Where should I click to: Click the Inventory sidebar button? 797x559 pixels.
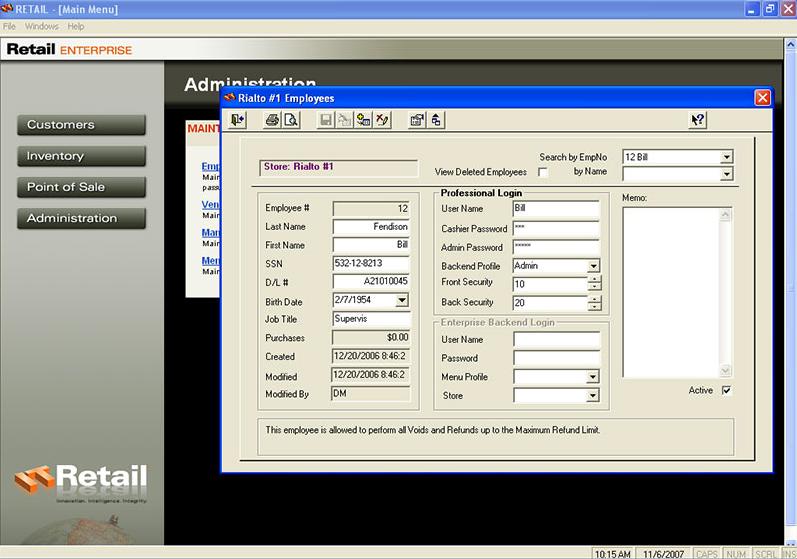pyautogui.click(x=81, y=156)
